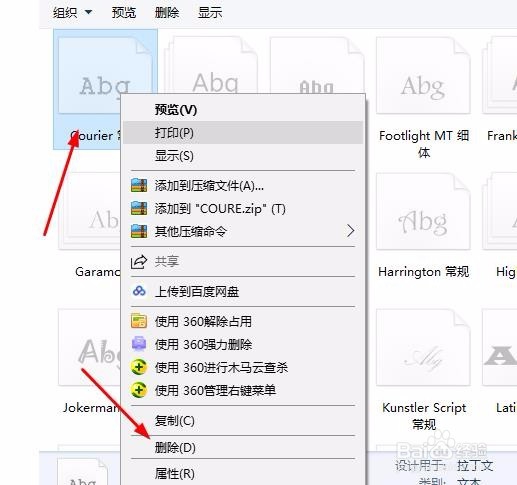Click the archive icon beside 其他压缩命令
This screenshot has width=517, height=485.
139,231
